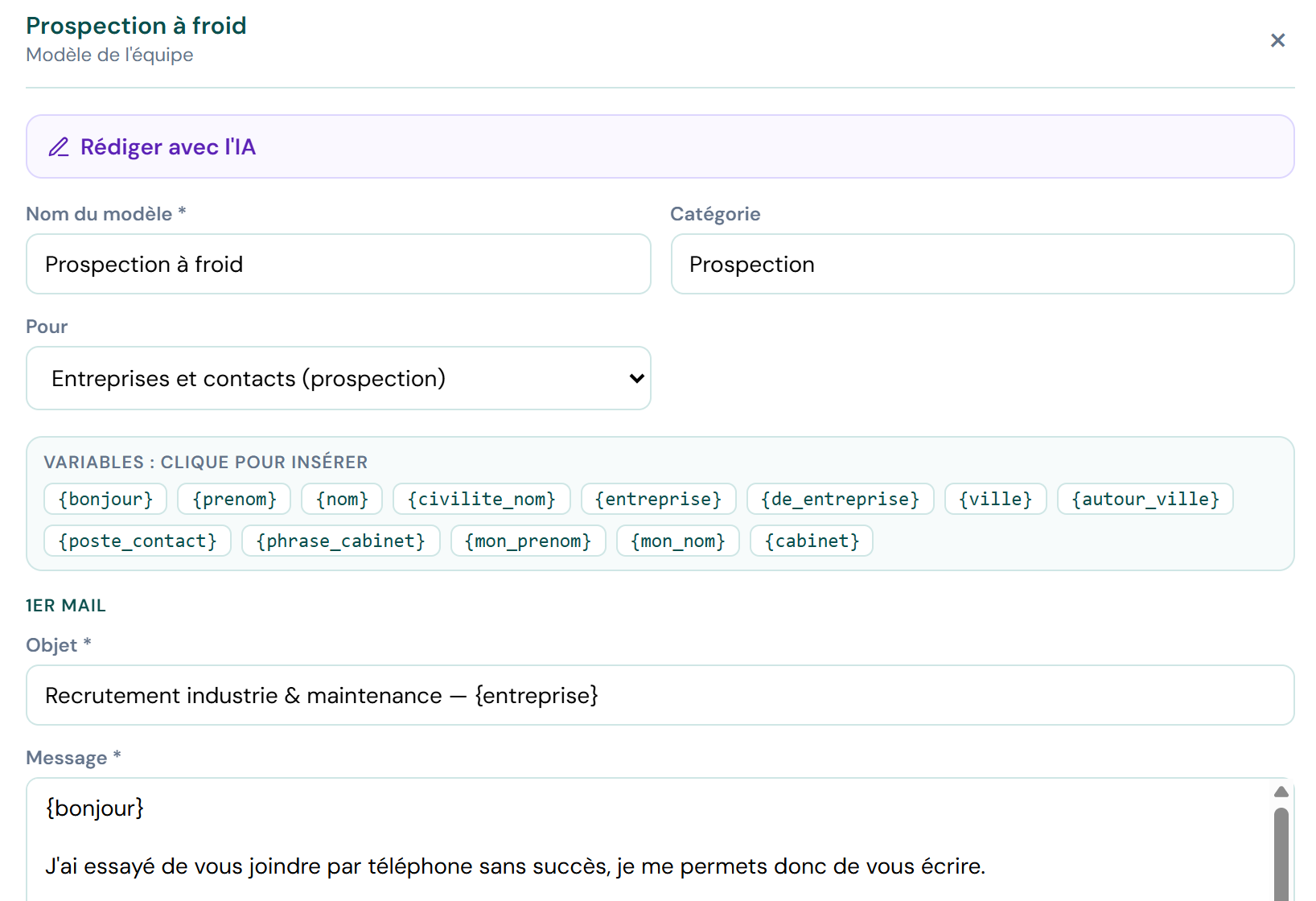Insert the {nom} variable chip
The image size is (1316, 901).
coord(342,499)
